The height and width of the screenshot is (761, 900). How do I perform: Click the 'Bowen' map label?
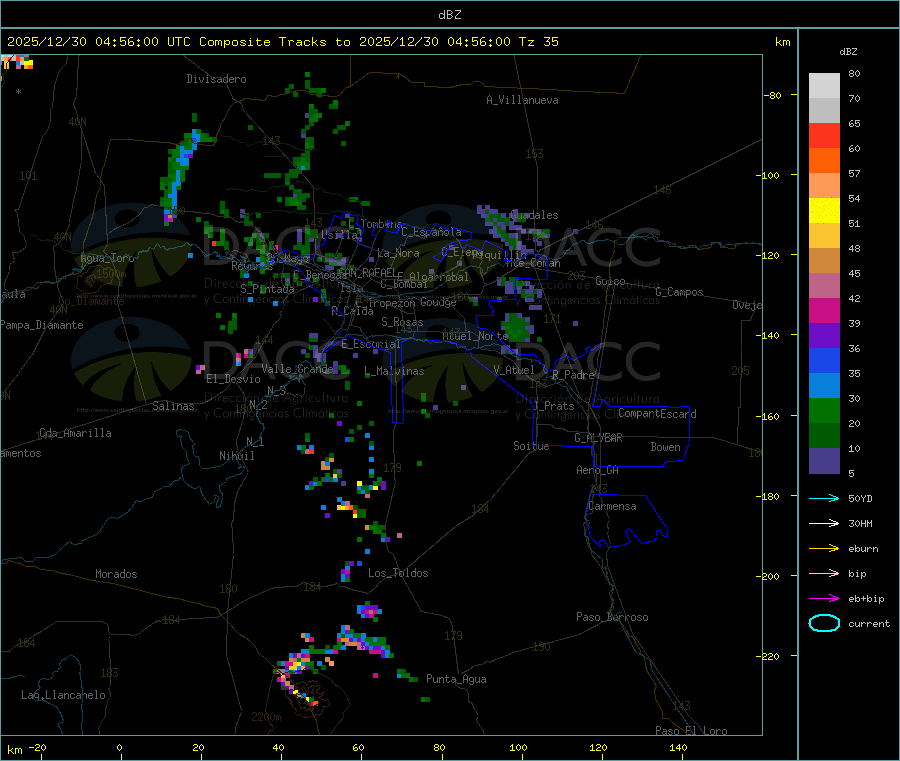pyautogui.click(x=665, y=447)
